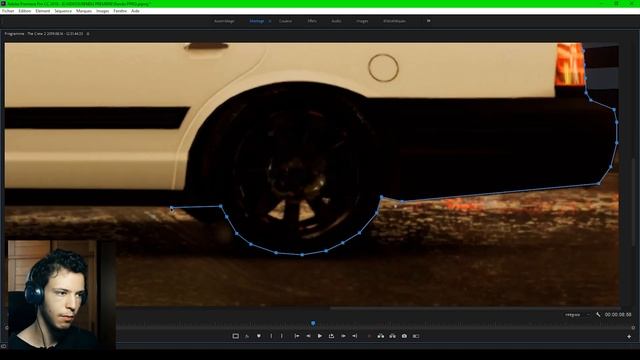Go to the In point
The width and height of the screenshot is (640, 360).
pyautogui.click(x=297, y=336)
